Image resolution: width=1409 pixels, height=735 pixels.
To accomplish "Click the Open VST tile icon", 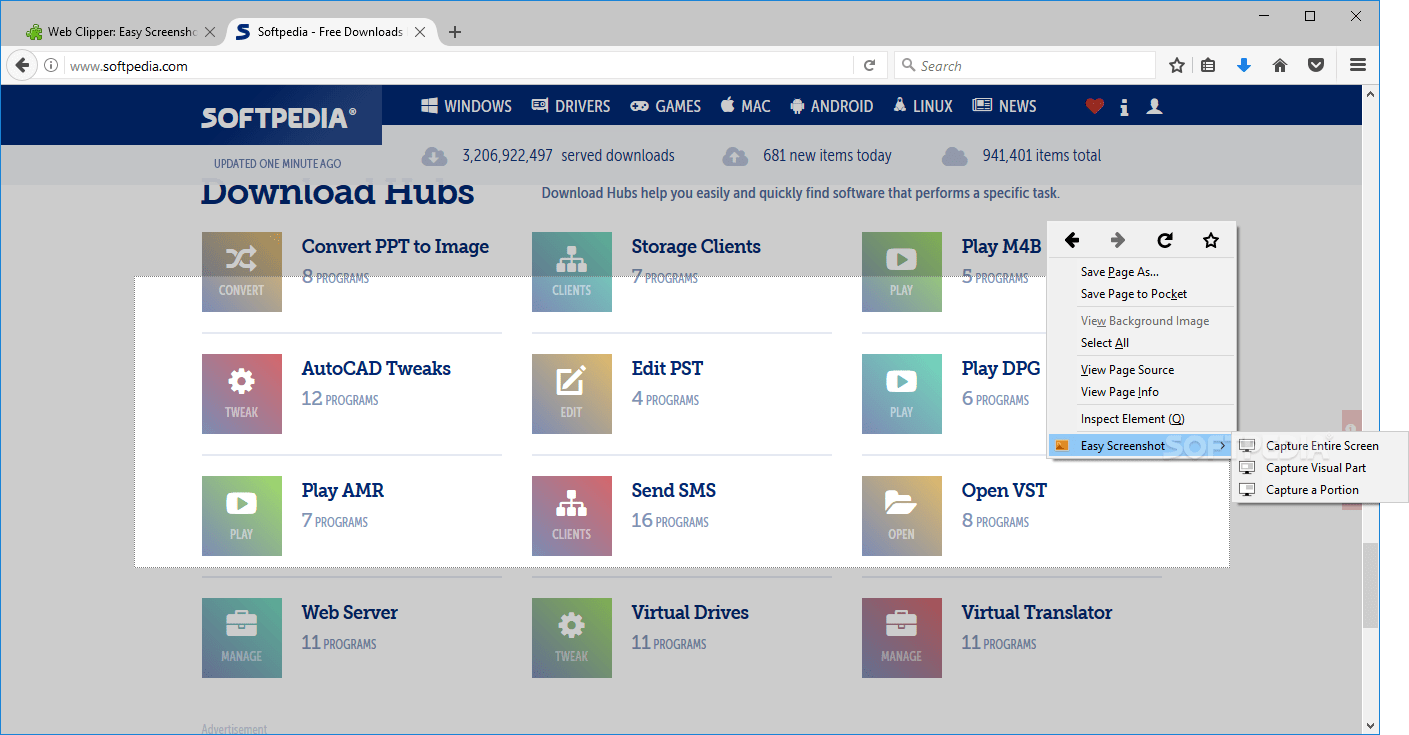I will pos(902,516).
